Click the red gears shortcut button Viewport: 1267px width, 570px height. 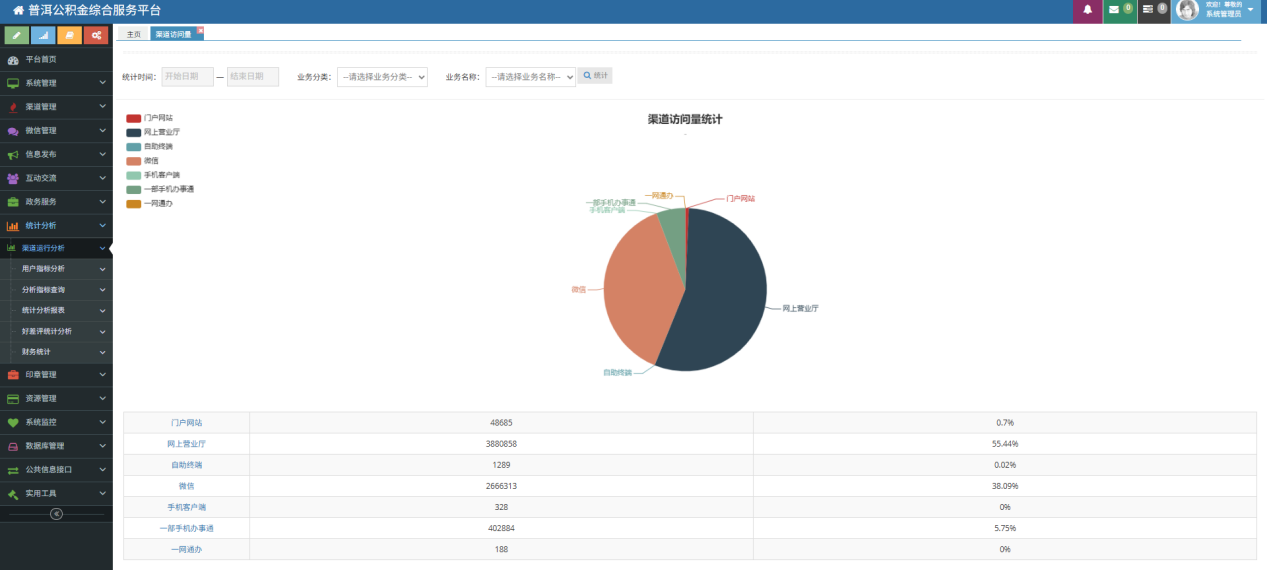[96, 35]
